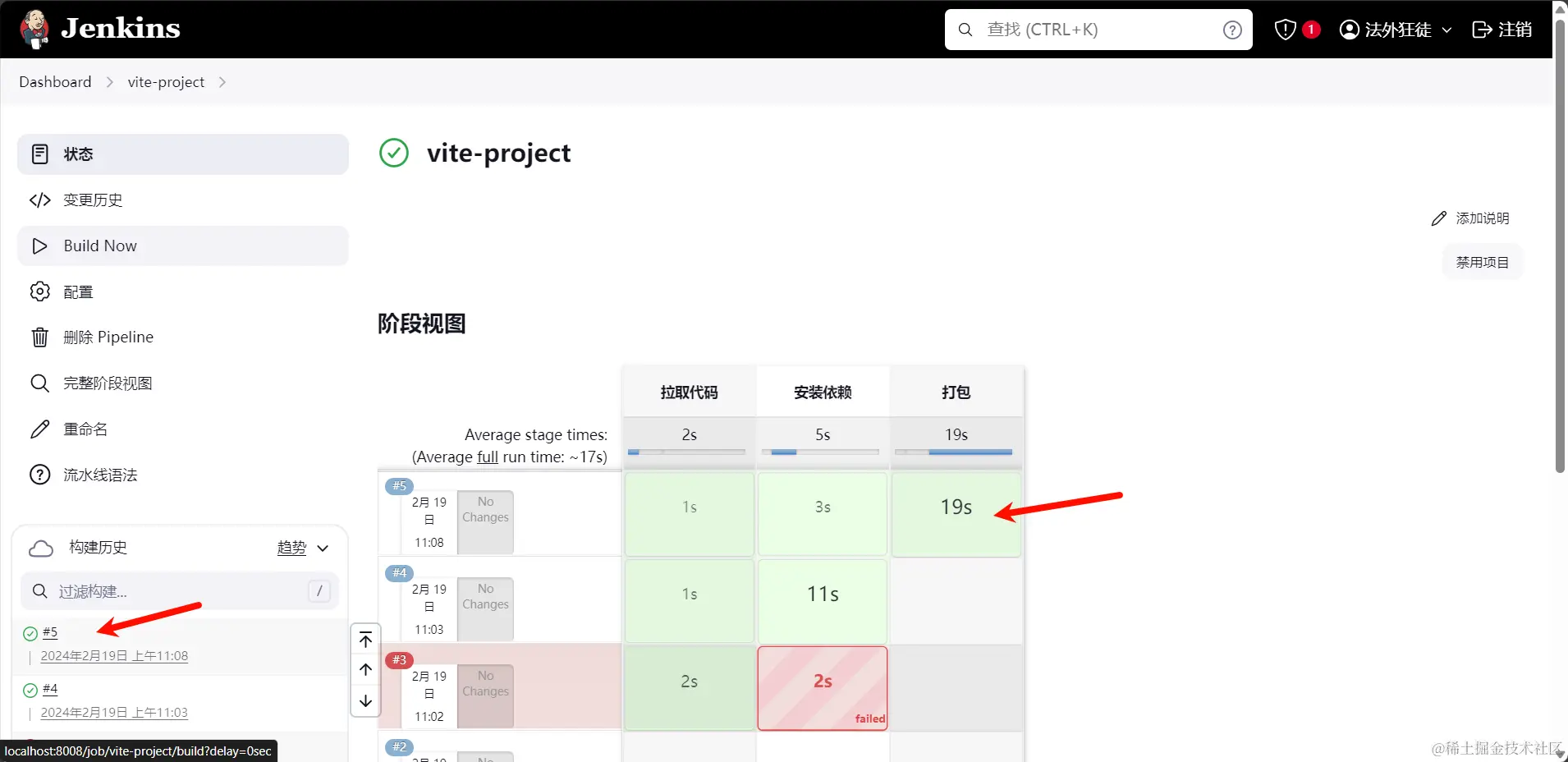Screen dimensions: 1568x762
Task: Click the No Changes box of build #4
Action: pyautogui.click(x=485, y=609)
